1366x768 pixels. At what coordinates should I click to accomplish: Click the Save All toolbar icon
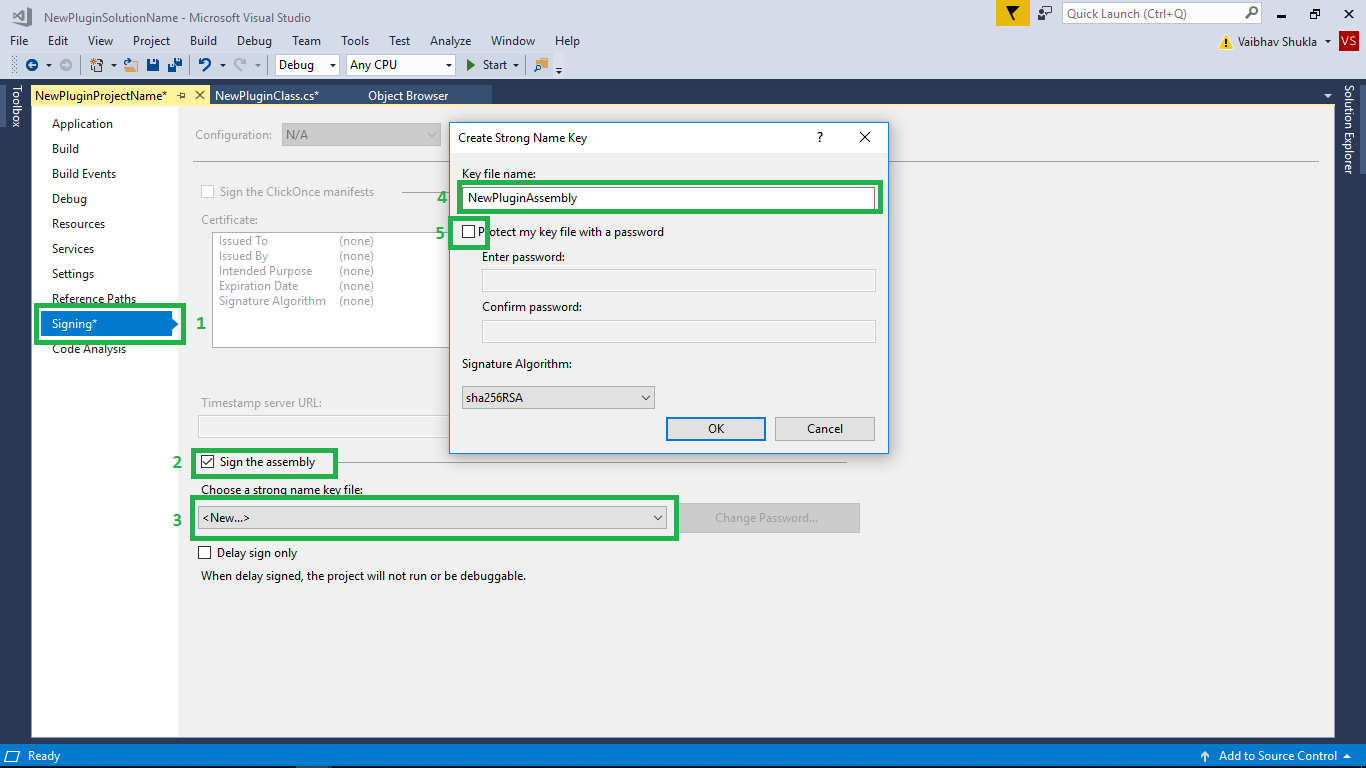coord(176,64)
